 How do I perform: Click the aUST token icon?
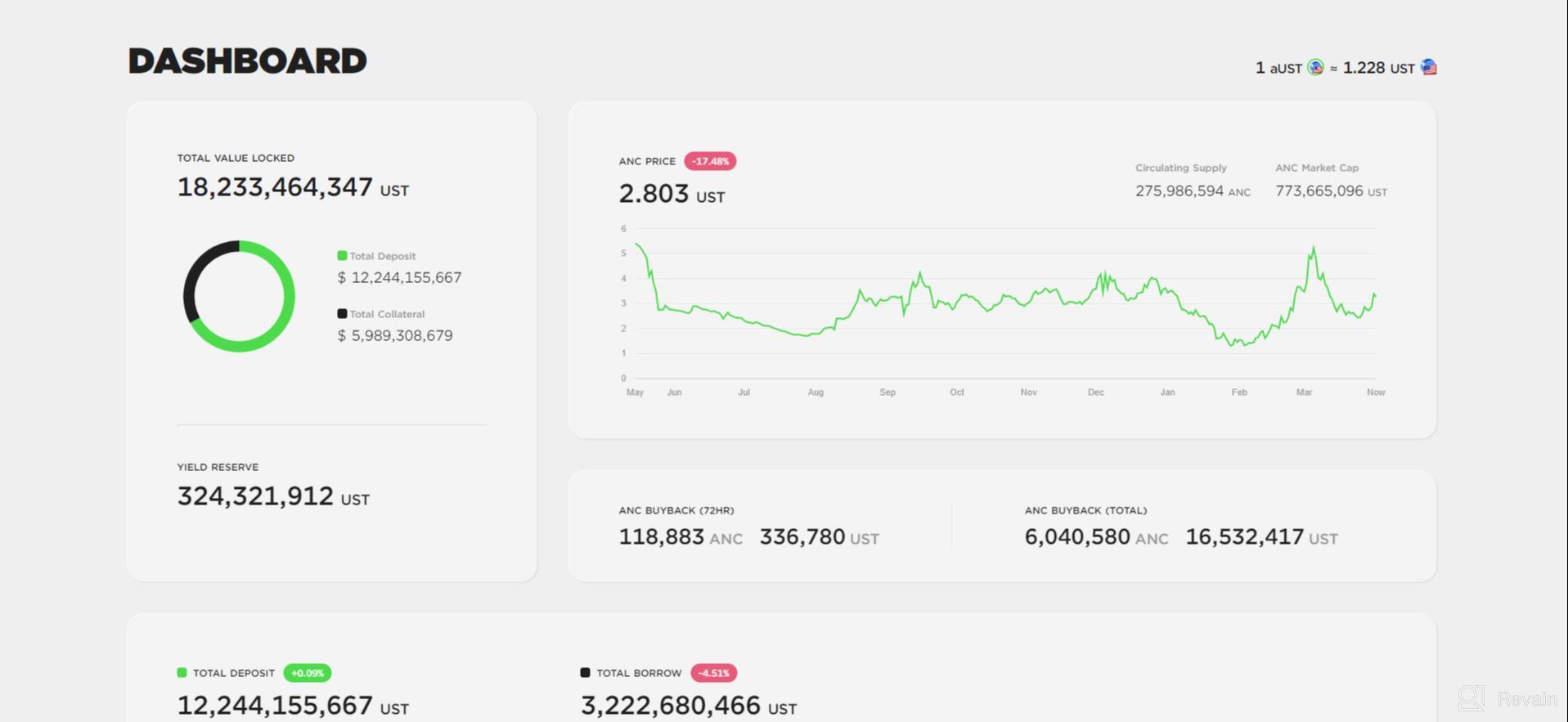tap(1315, 67)
